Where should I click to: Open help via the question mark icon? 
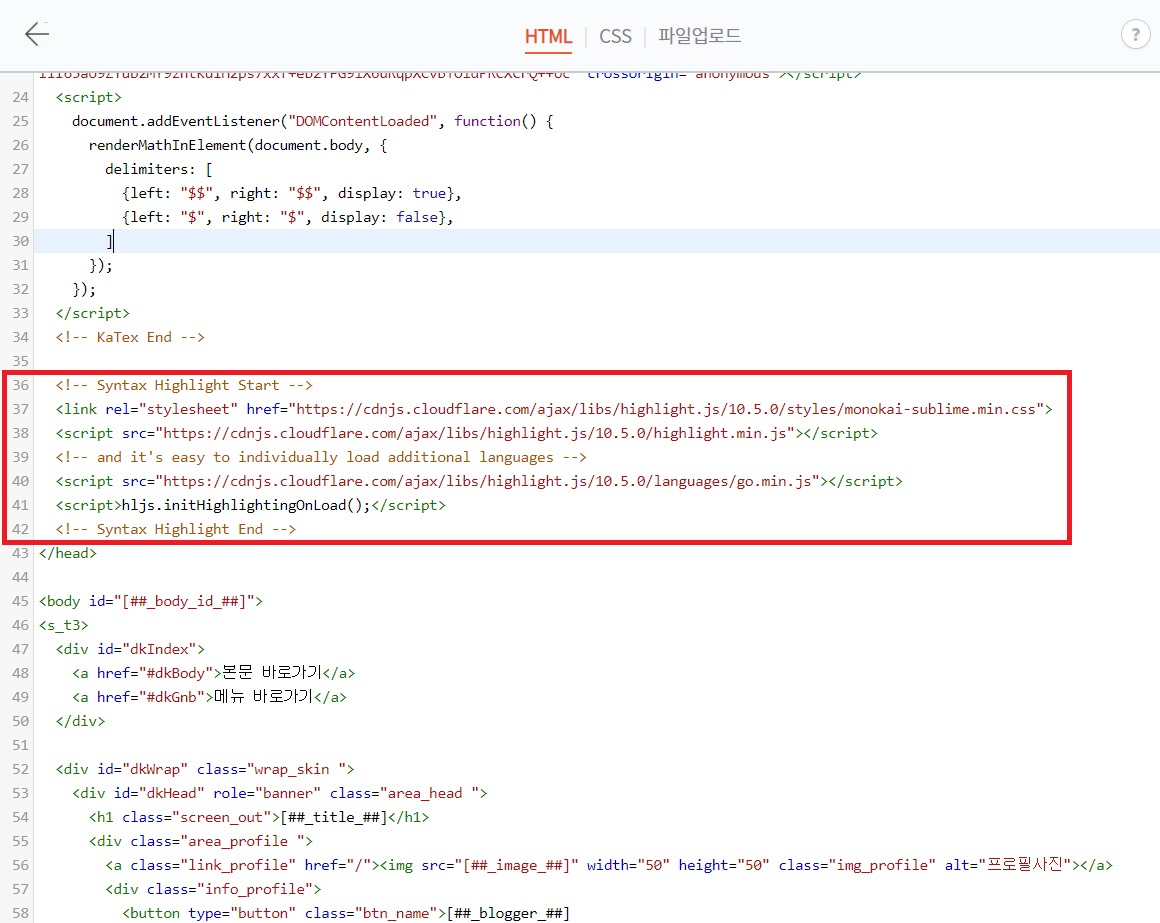[1135, 34]
